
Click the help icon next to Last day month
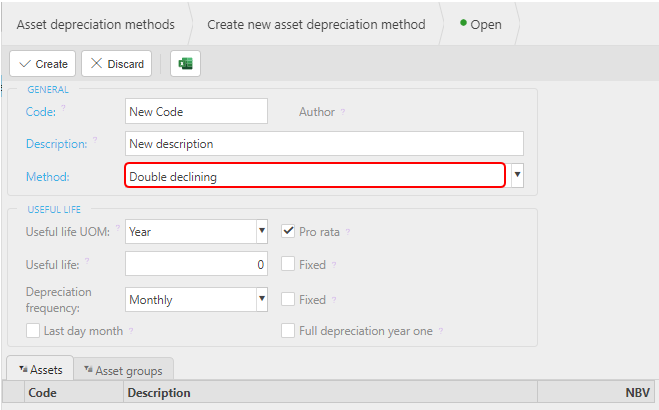click(x=131, y=331)
